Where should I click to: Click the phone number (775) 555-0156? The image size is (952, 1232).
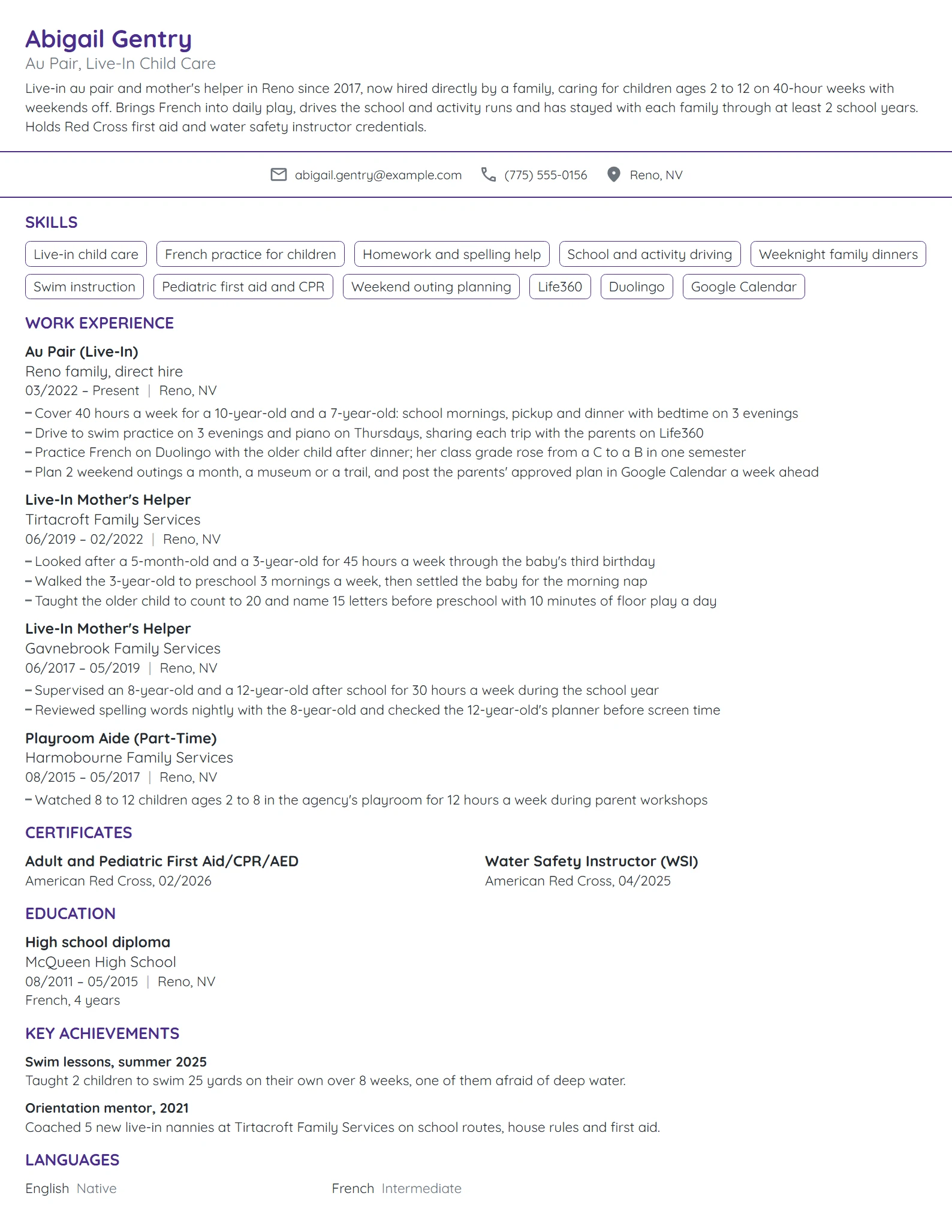[546, 175]
